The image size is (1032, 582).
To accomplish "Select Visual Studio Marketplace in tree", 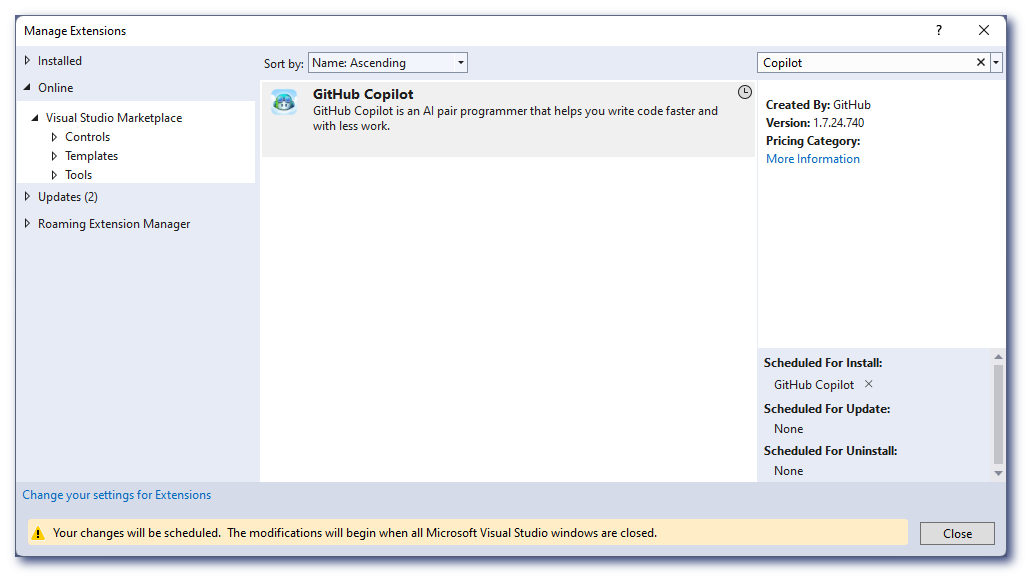I will [x=114, y=118].
